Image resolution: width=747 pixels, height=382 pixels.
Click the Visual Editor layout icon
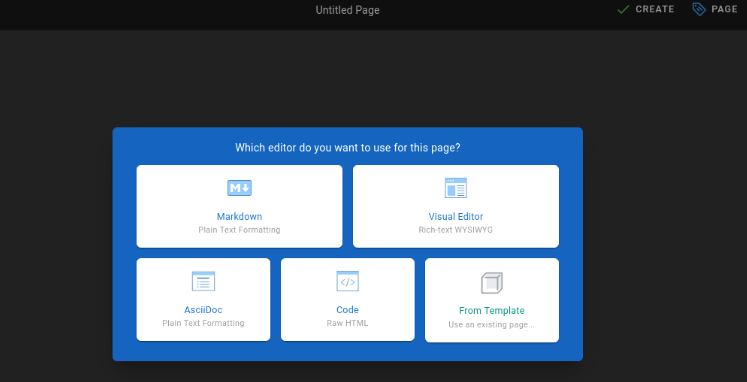(455, 188)
